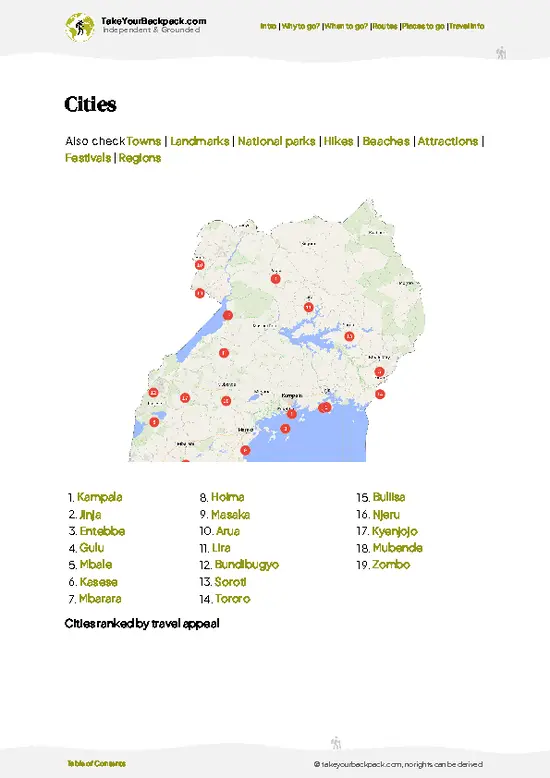Select map marker 3 for Entebbe
The image size is (550, 778).
tap(285, 428)
